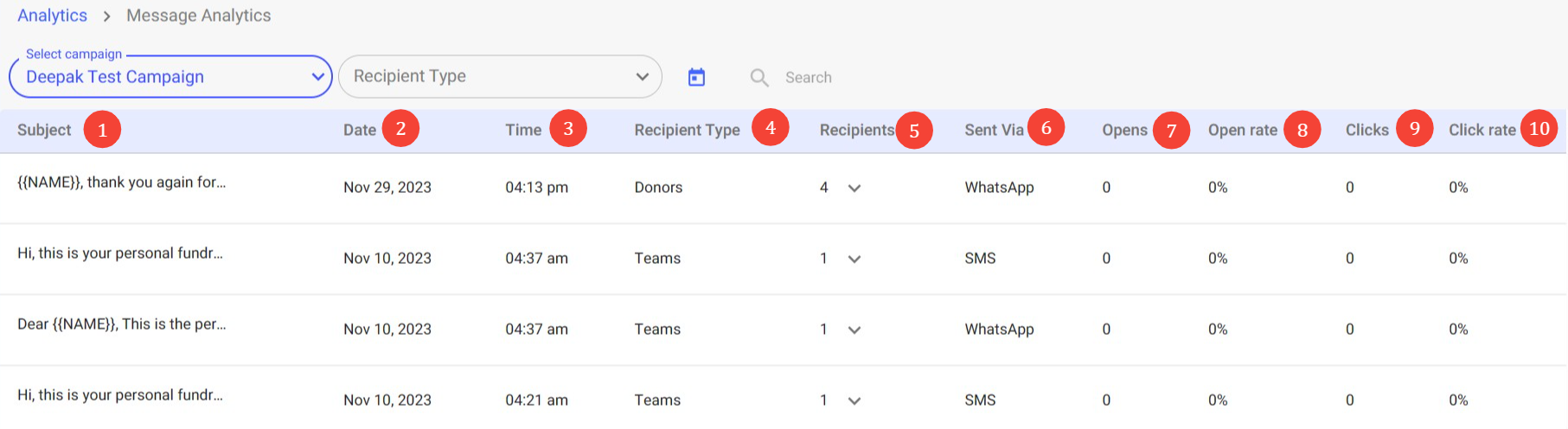1568x429 pixels.
Task: Open the Recipient Type filter dropdown
Action: (x=500, y=77)
